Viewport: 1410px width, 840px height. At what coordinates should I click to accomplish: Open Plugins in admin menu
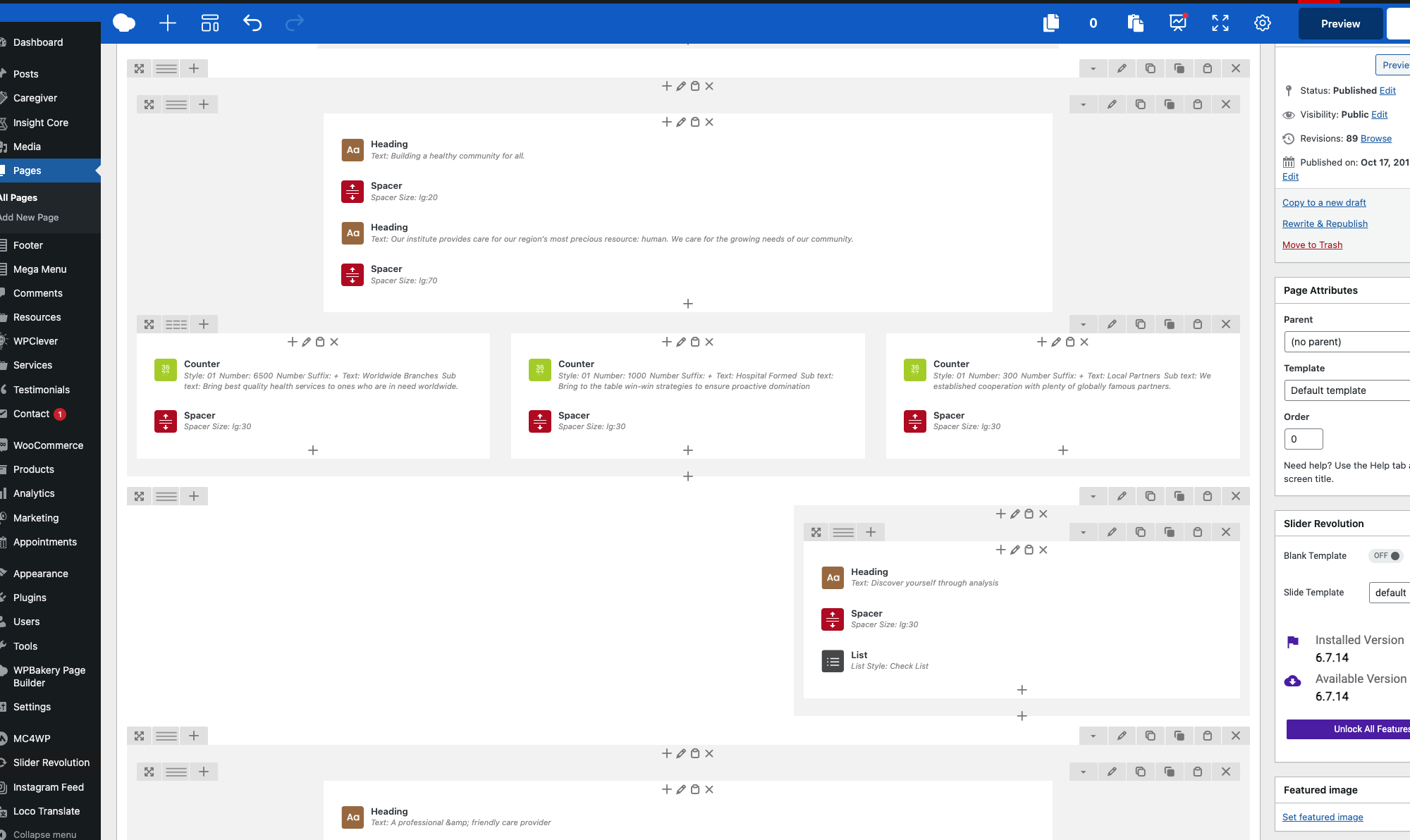(x=30, y=598)
